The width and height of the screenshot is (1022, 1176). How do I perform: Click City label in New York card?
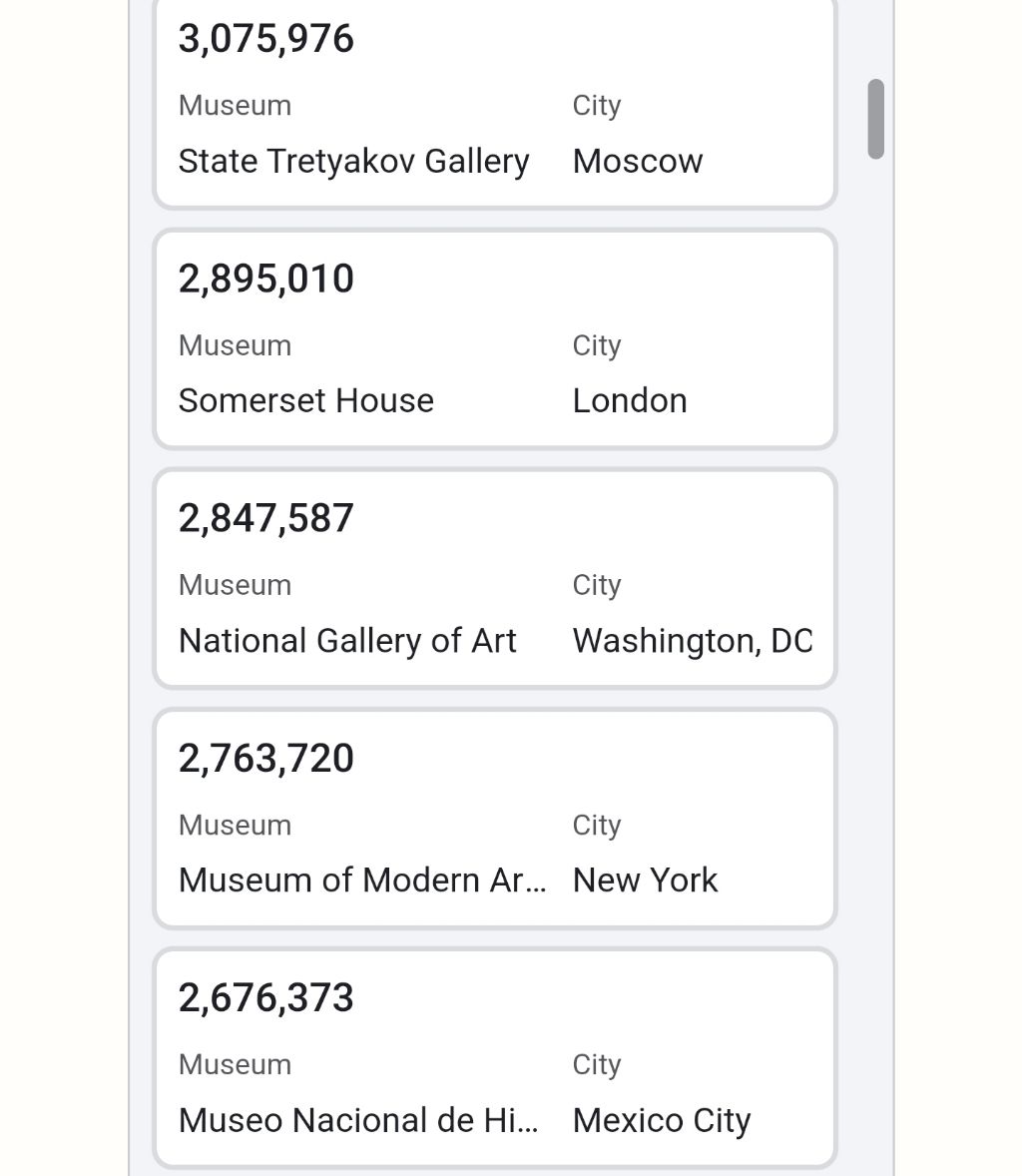(597, 826)
